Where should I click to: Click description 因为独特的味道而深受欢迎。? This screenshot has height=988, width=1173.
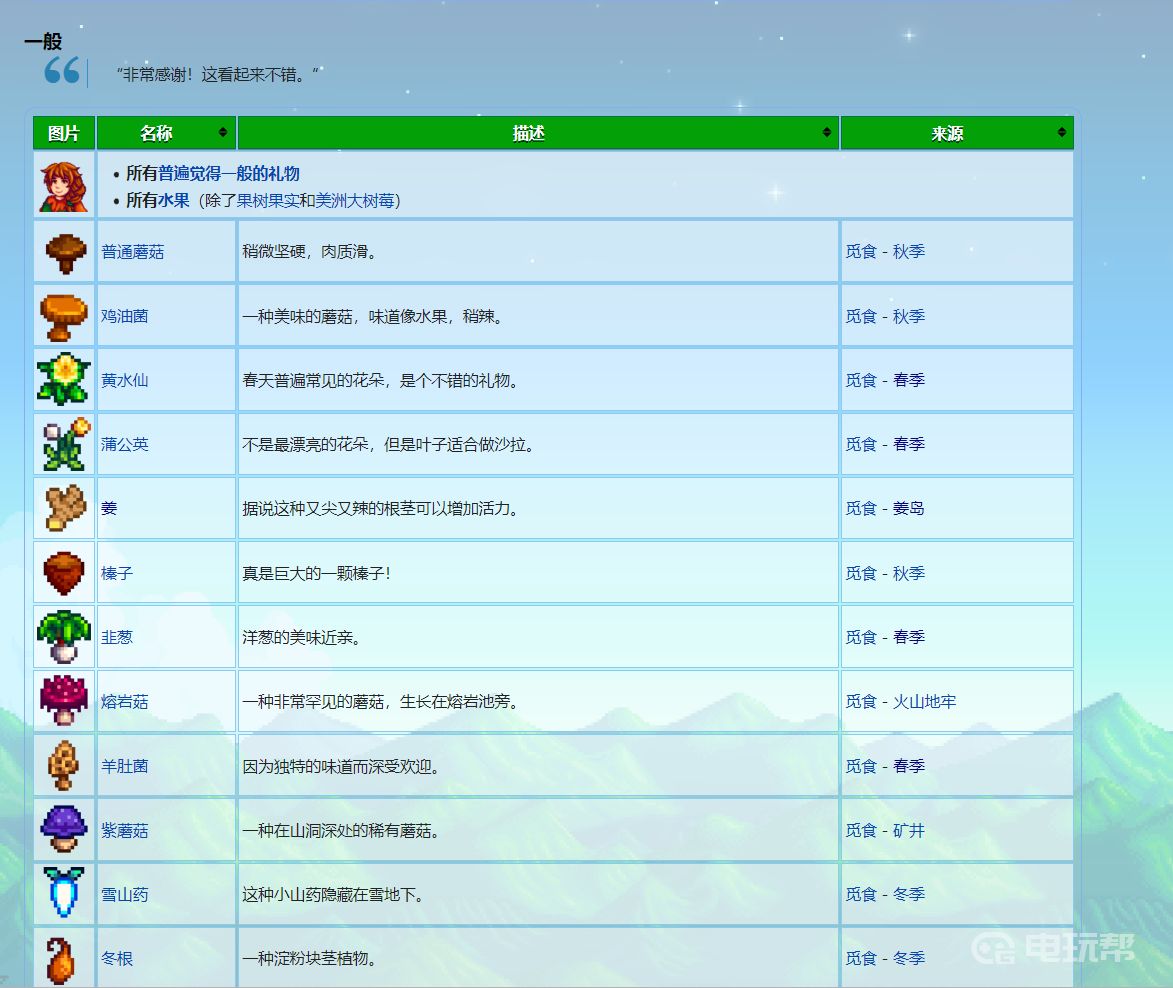point(341,767)
